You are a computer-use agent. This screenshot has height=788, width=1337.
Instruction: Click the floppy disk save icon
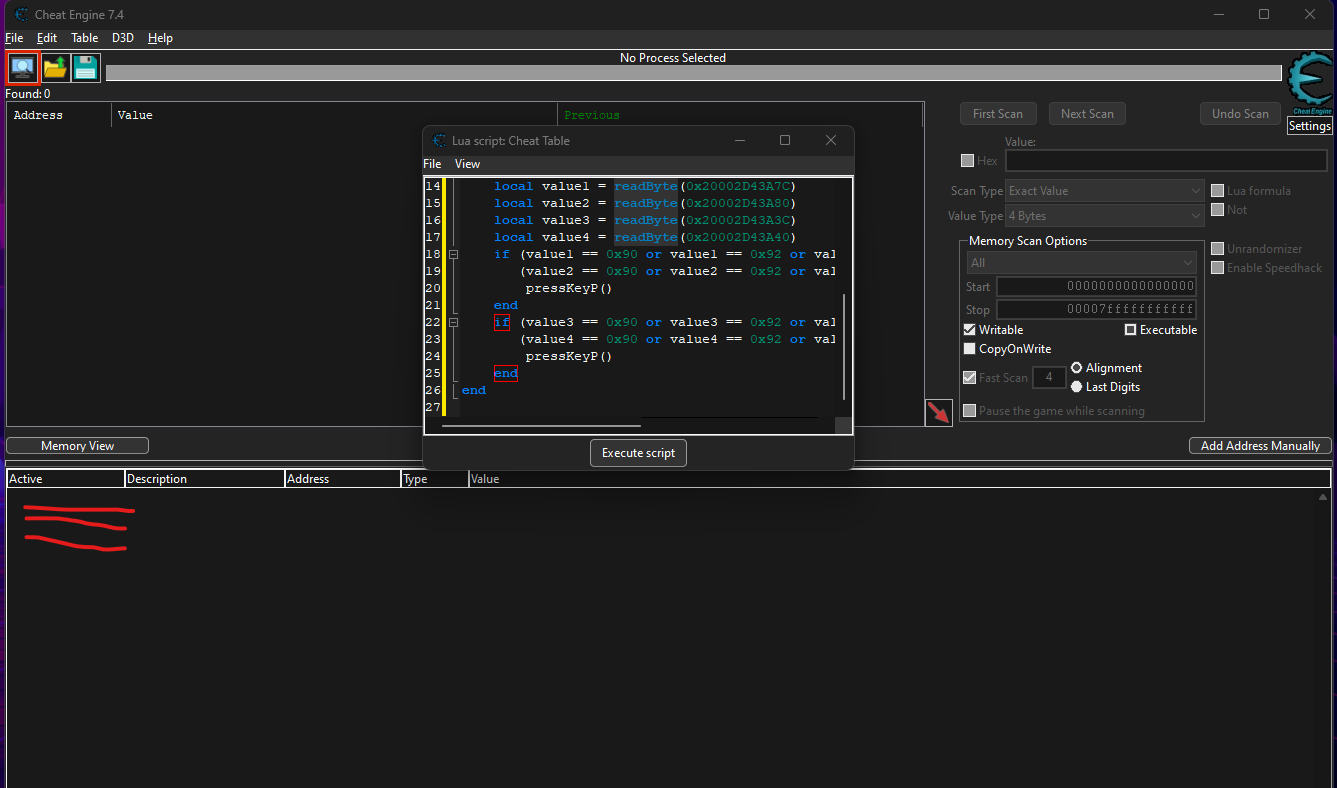point(86,68)
